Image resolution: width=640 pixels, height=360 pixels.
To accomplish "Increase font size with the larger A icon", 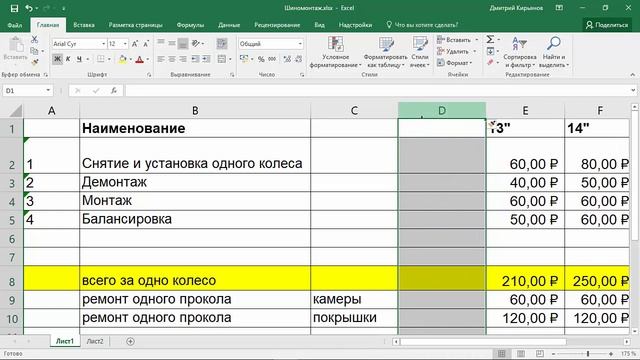I will coord(135,44).
